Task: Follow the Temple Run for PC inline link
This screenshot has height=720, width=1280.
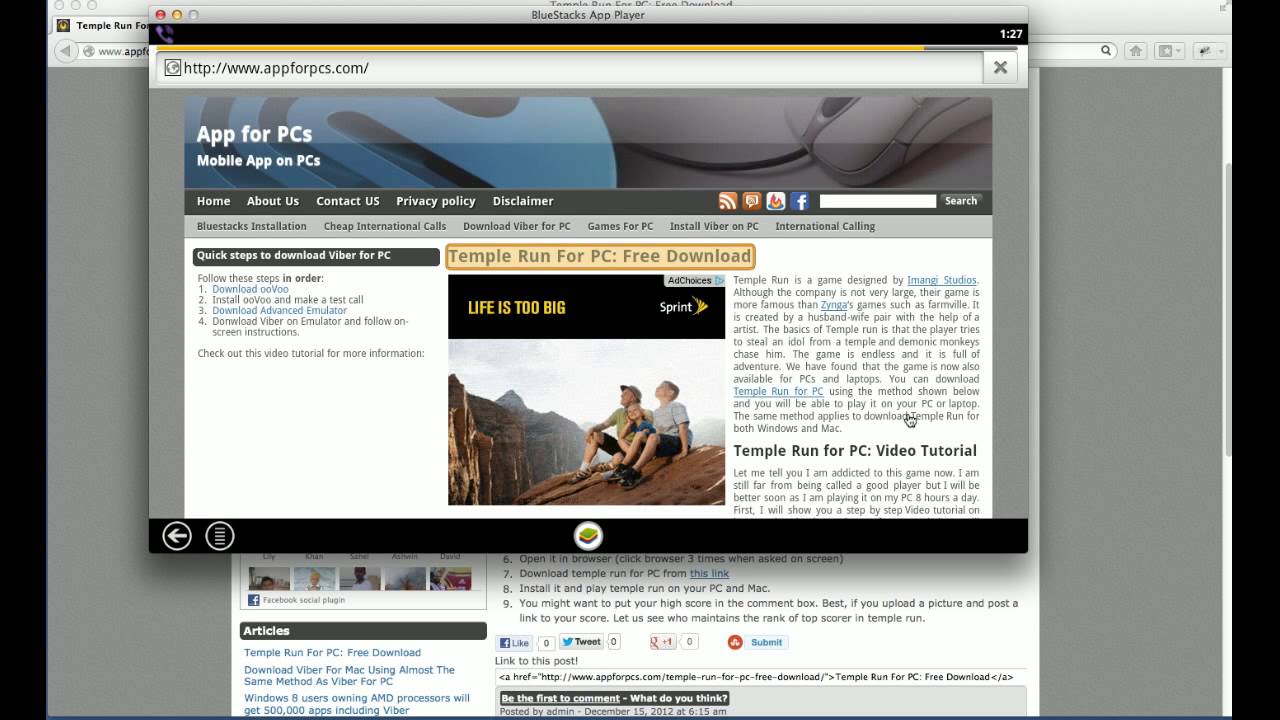Action: (778, 392)
